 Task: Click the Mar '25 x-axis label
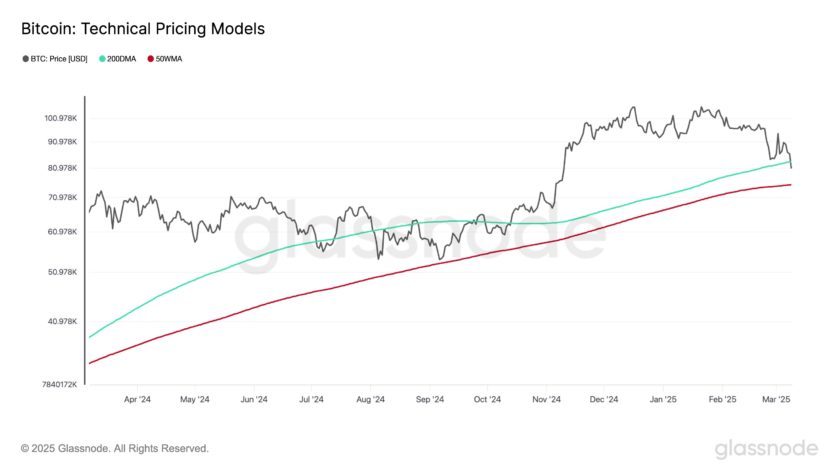pos(776,400)
